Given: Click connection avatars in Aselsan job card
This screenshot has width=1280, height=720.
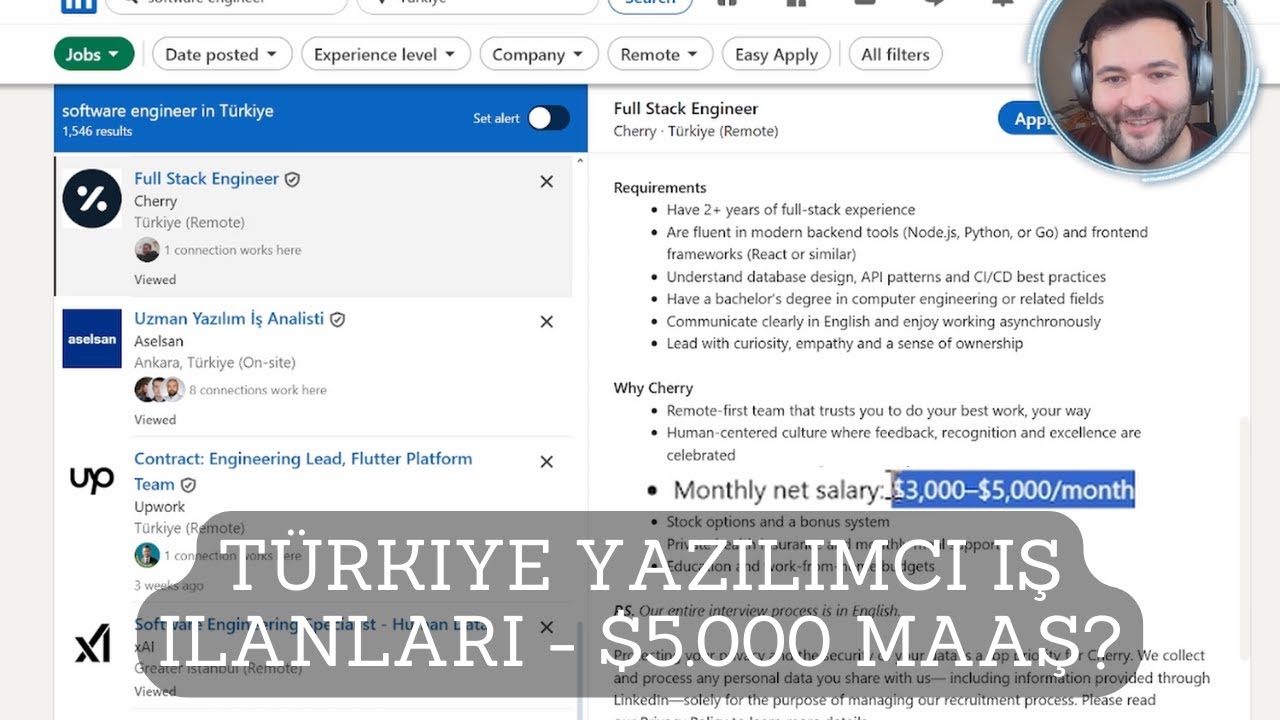Looking at the screenshot, I should pyautogui.click(x=159, y=390).
